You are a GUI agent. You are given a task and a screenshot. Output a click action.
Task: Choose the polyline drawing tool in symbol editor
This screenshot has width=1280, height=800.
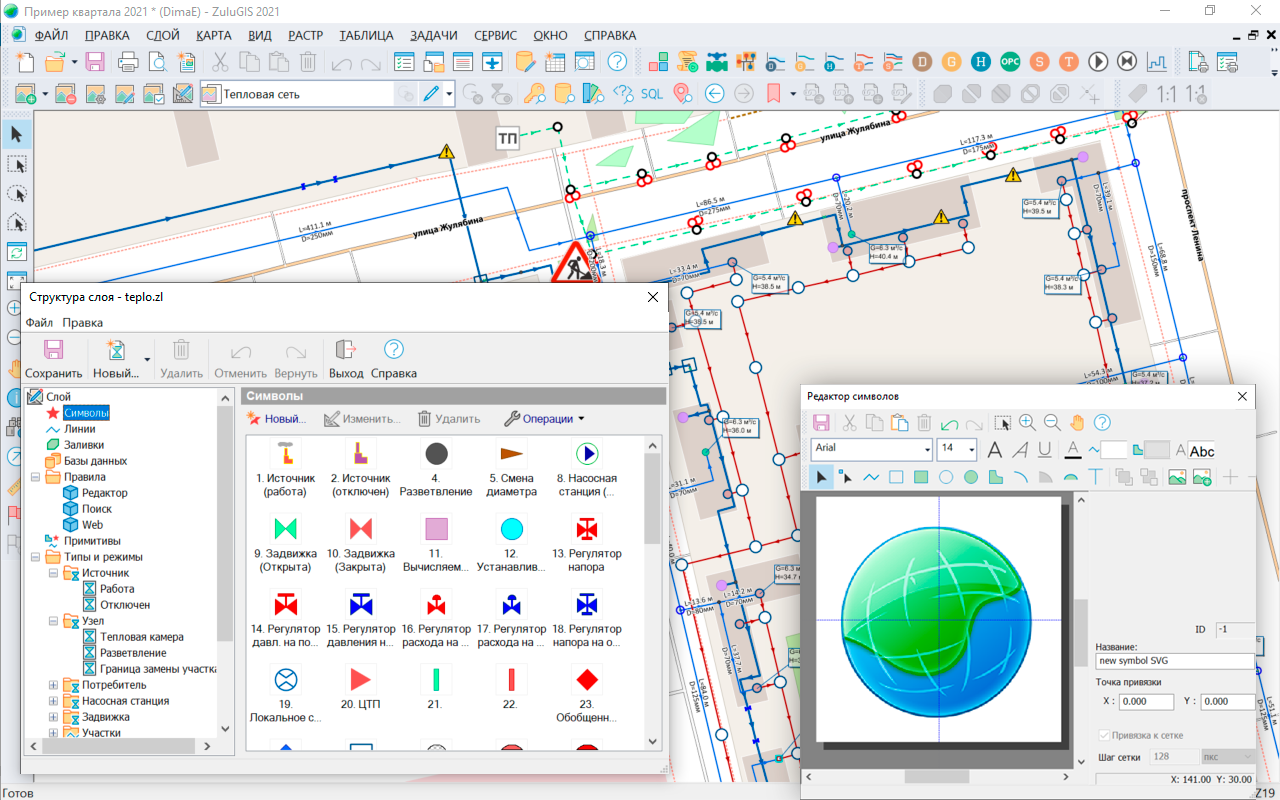pyautogui.click(x=871, y=477)
